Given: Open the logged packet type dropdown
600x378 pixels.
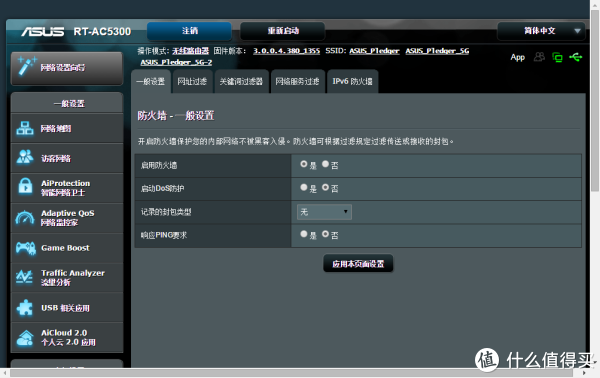Looking at the screenshot, I should [x=324, y=212].
